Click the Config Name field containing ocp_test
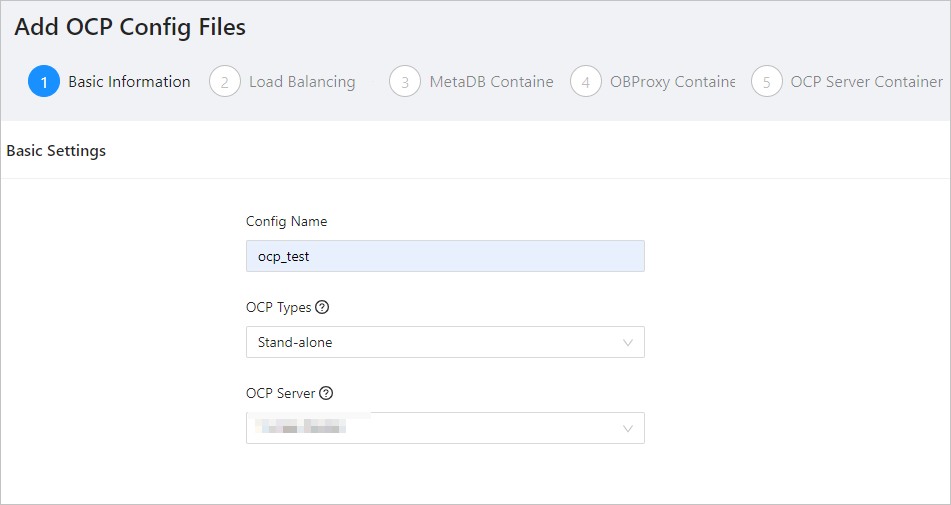 [x=445, y=256]
